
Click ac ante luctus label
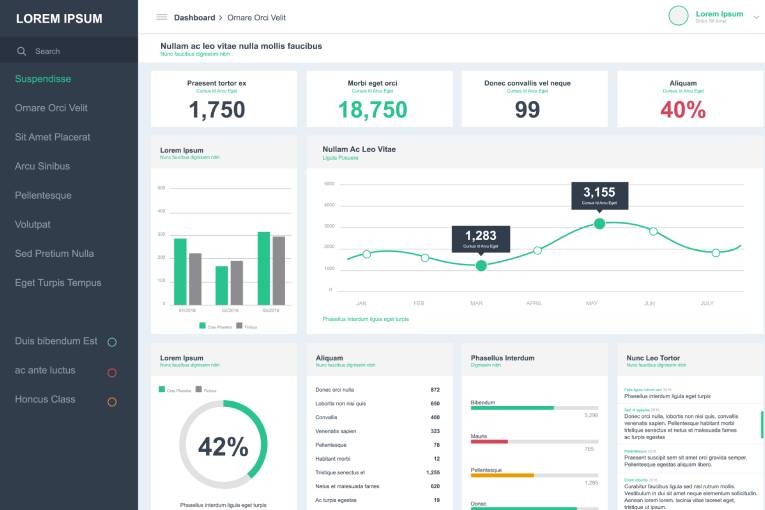[45, 370]
